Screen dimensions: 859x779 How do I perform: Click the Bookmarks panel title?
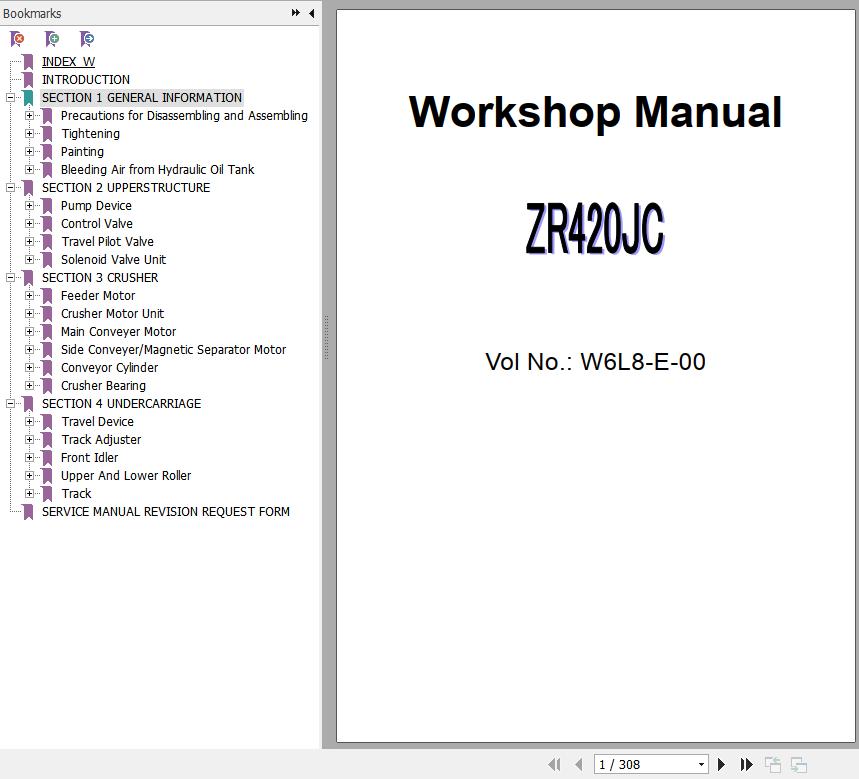(x=32, y=13)
